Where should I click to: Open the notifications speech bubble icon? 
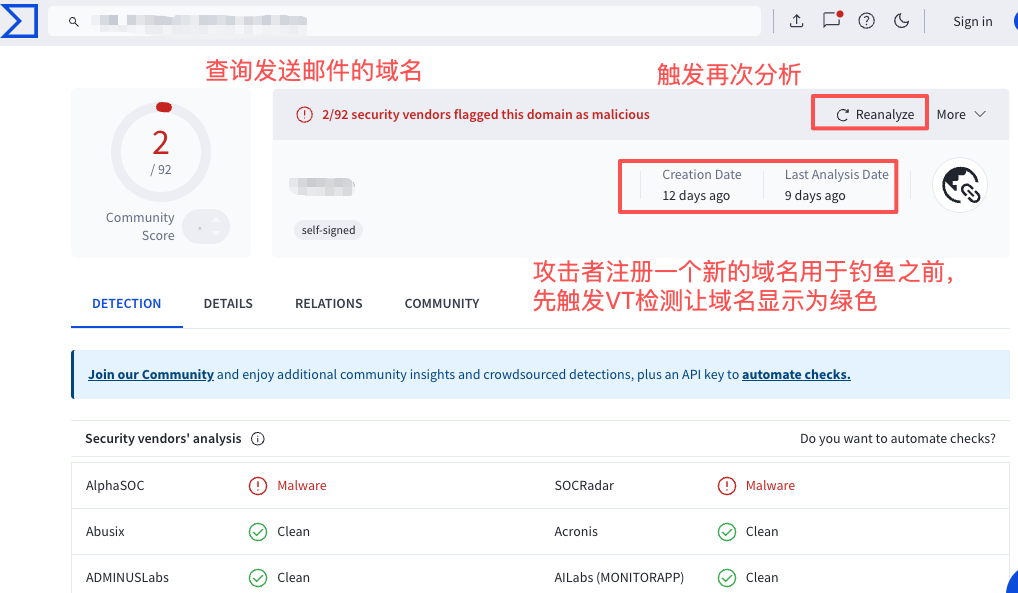pyautogui.click(x=831, y=20)
